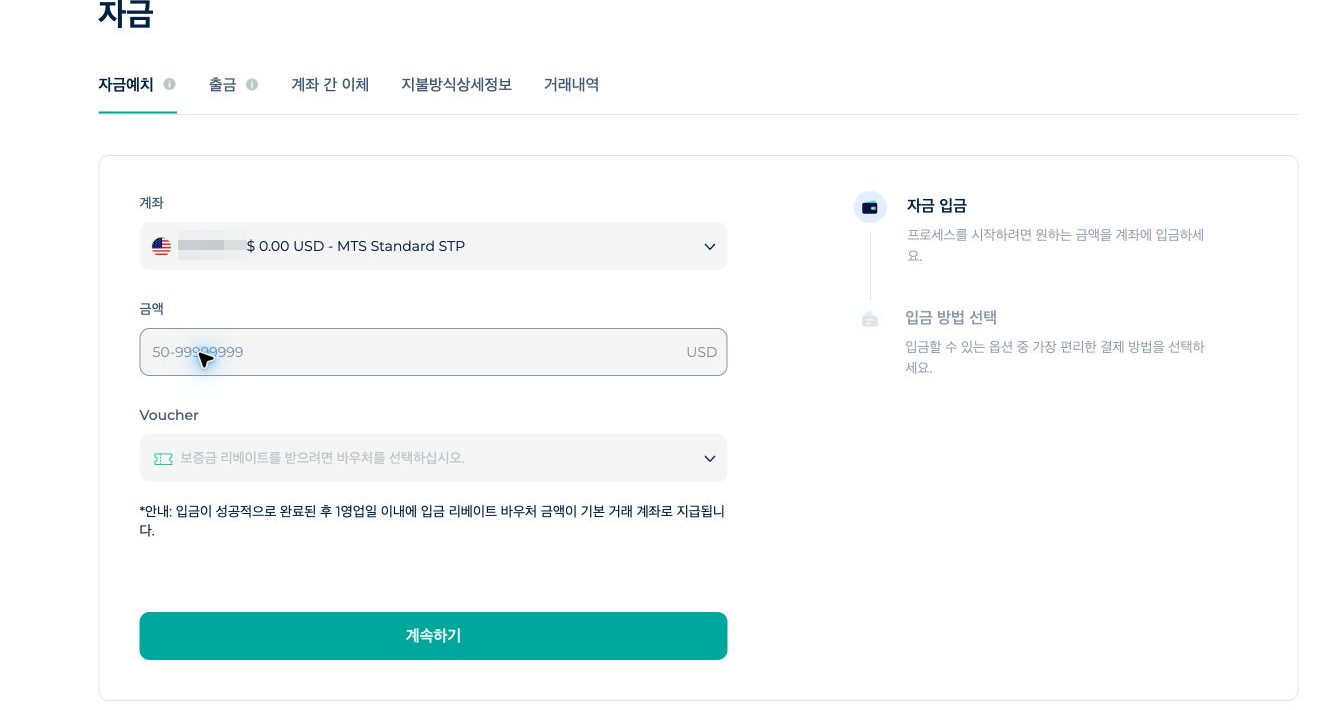
Task: Click the wallet icon next to 자금 입금
Action: [870, 207]
